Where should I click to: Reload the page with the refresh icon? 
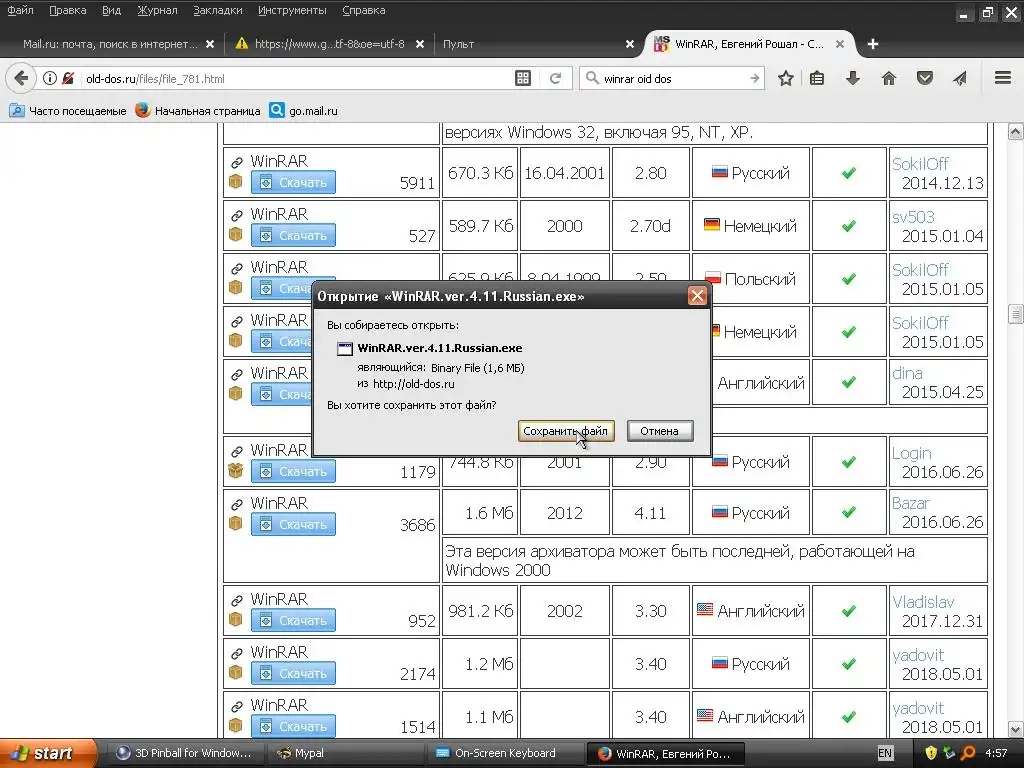click(556, 78)
